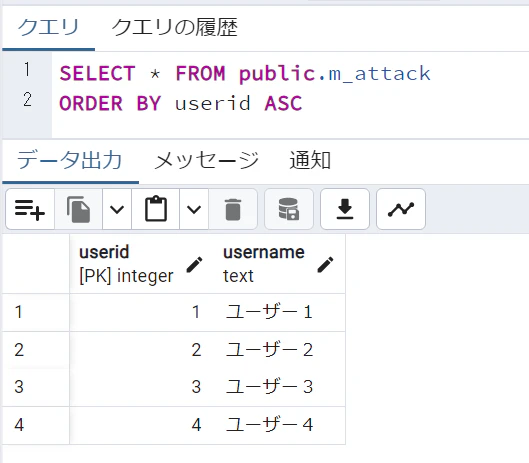The width and height of the screenshot is (529, 463).
Task: Select the row header numbered 1
Action: tap(36, 312)
